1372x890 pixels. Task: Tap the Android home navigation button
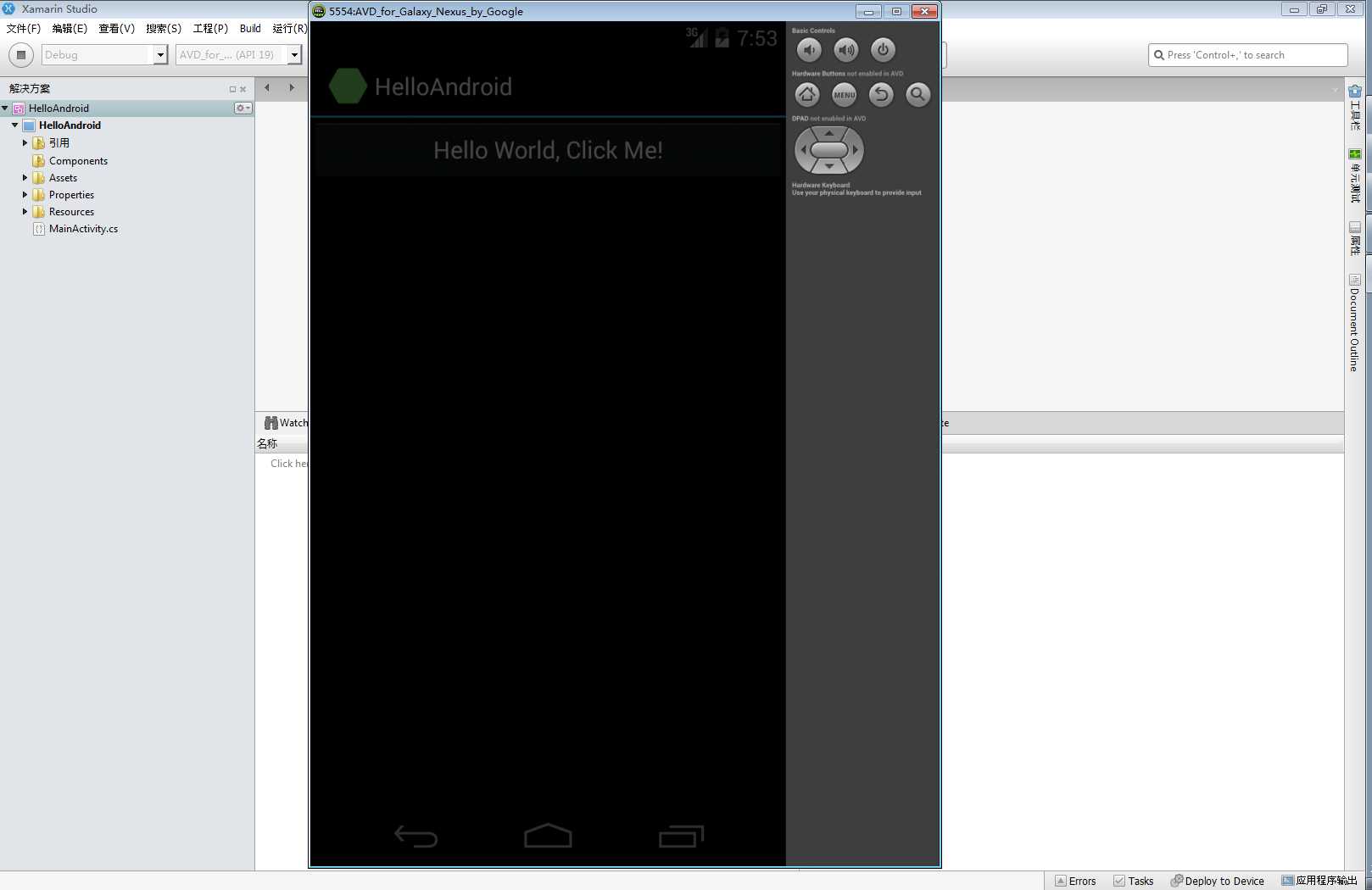pos(548,836)
